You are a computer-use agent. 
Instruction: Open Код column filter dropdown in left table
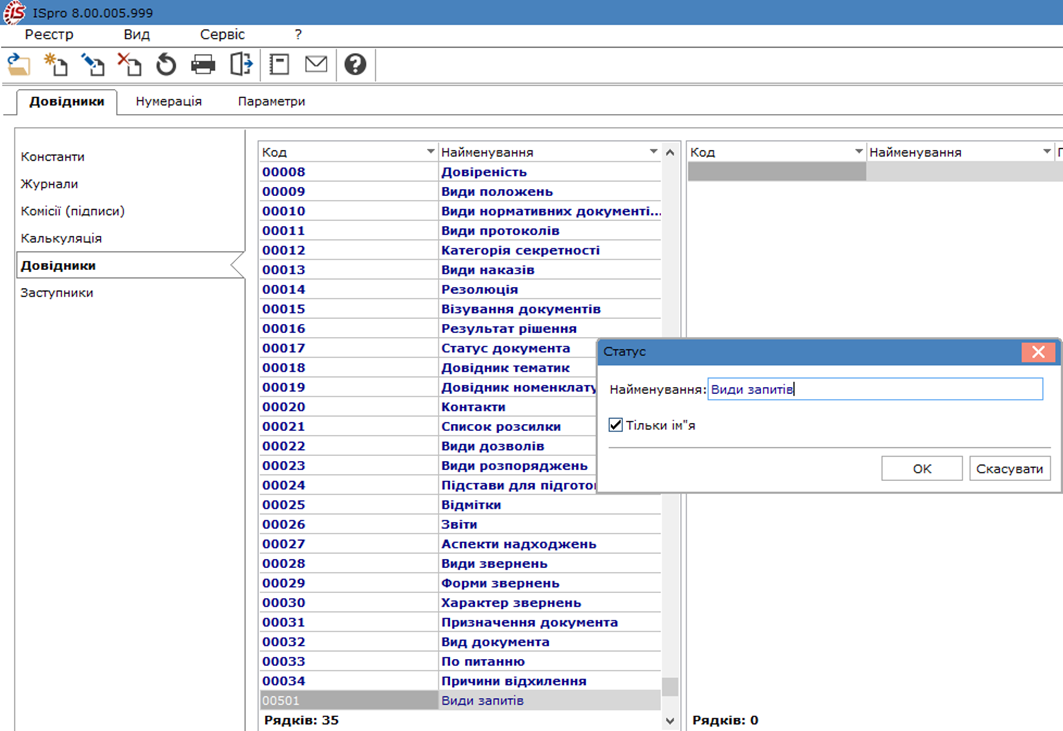pyautogui.click(x=430, y=152)
